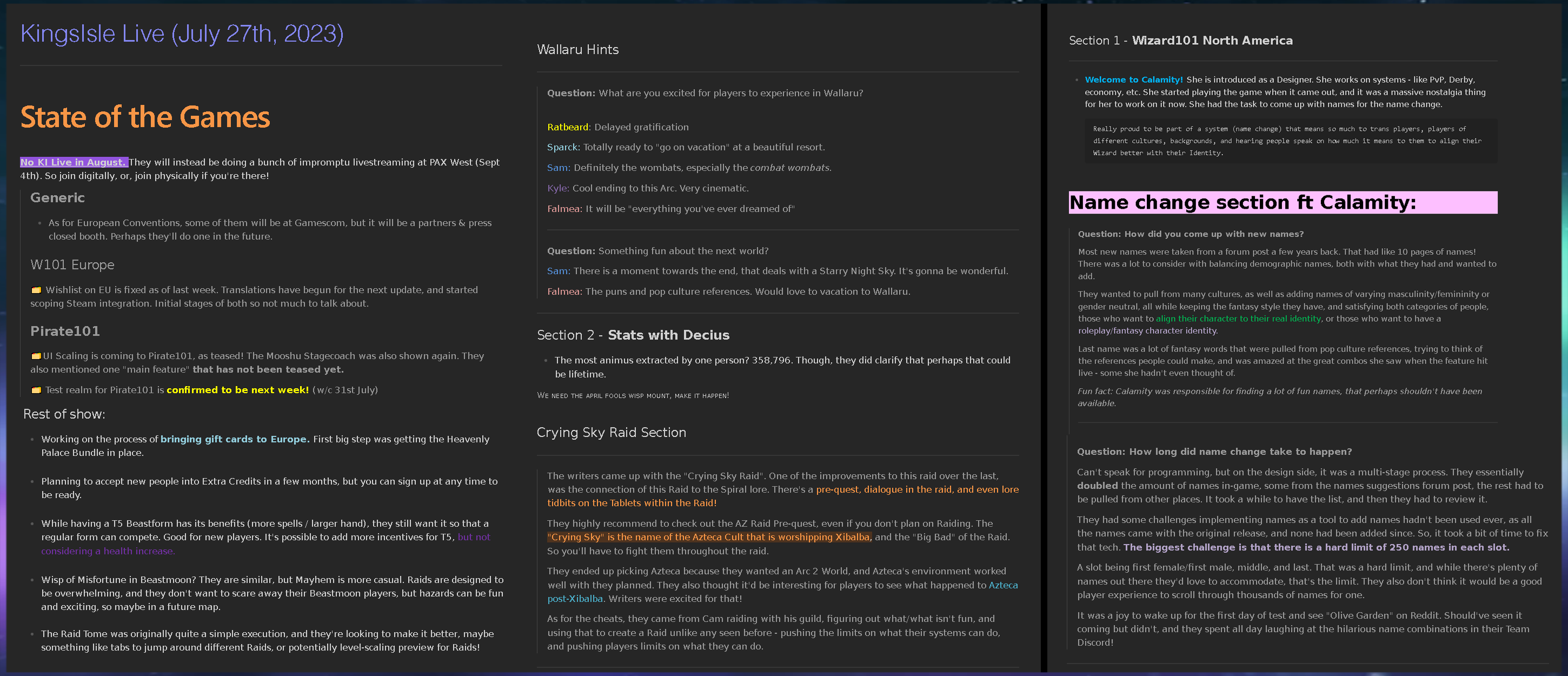Click purple 'but not considering a health increase.'
Viewport: 1568px width, 676px height.
click(x=266, y=544)
